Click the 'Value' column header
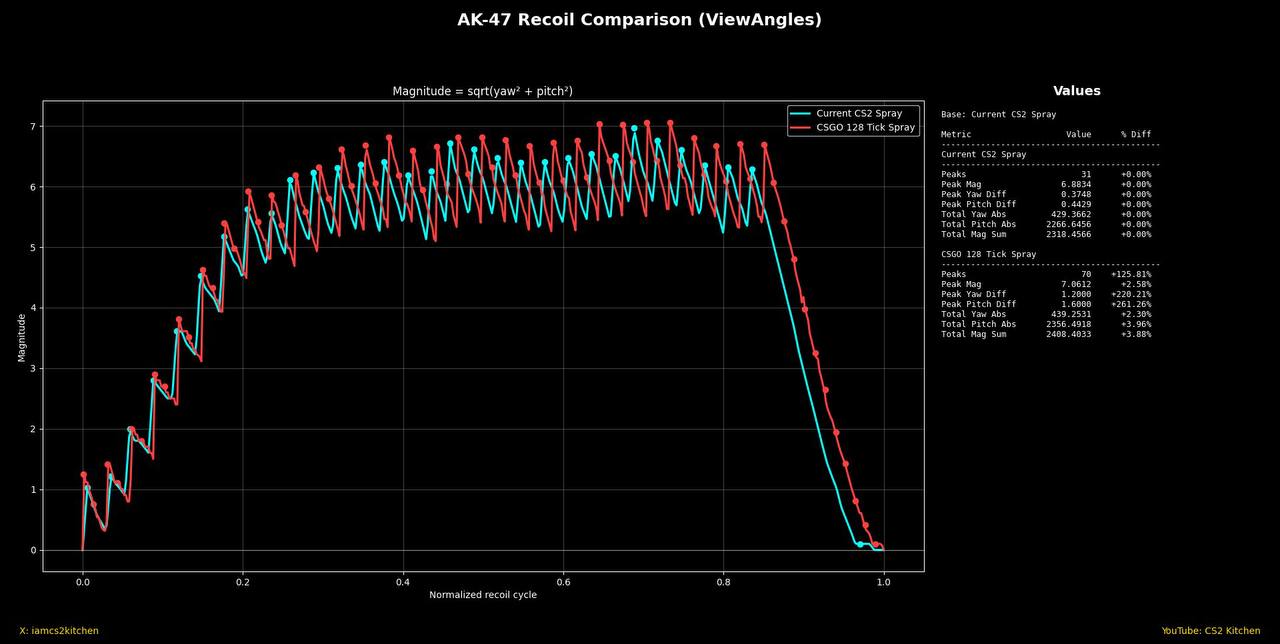The height and width of the screenshot is (644, 1280). click(1079, 134)
